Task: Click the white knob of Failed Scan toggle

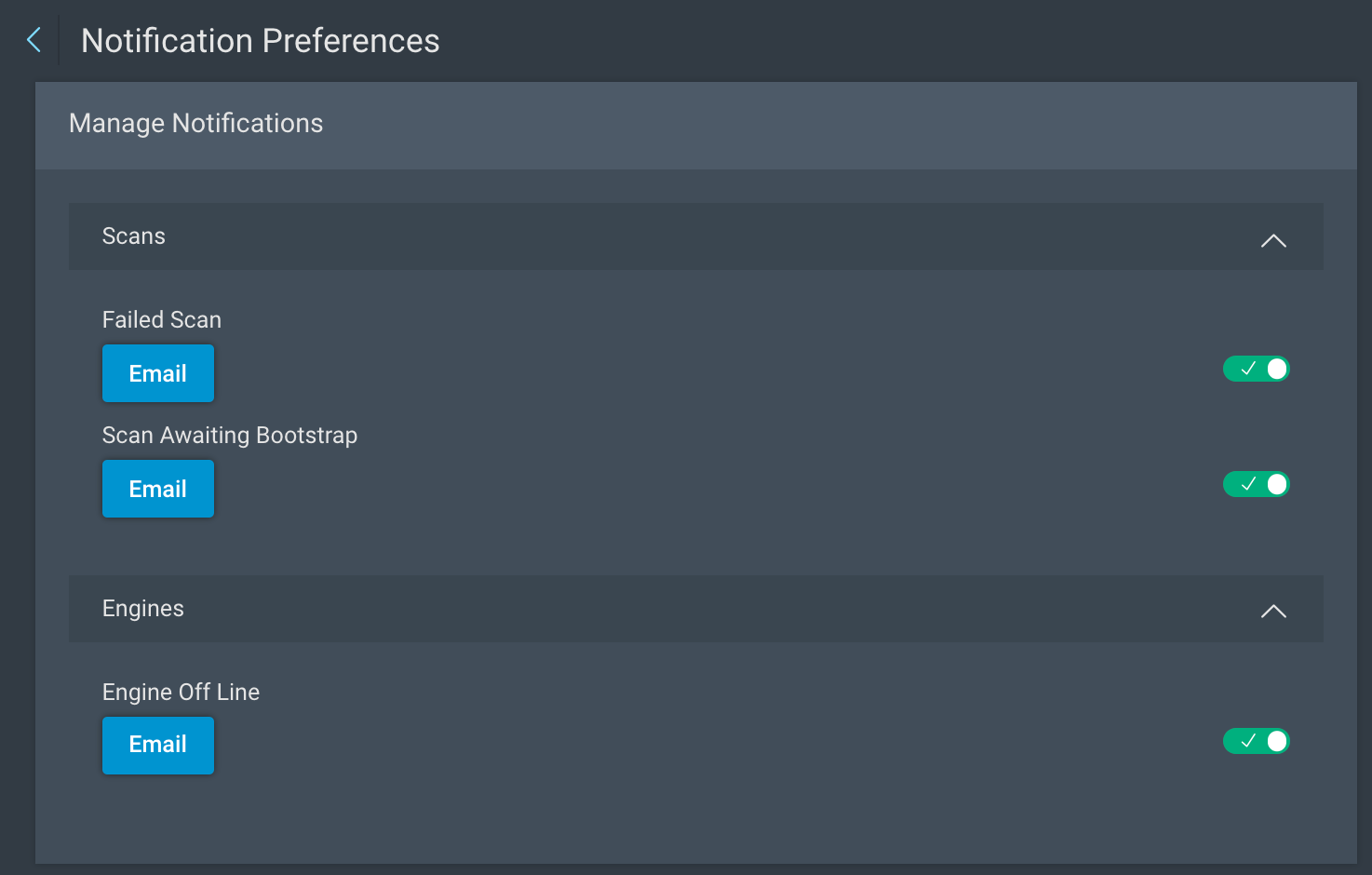Action: click(1277, 369)
